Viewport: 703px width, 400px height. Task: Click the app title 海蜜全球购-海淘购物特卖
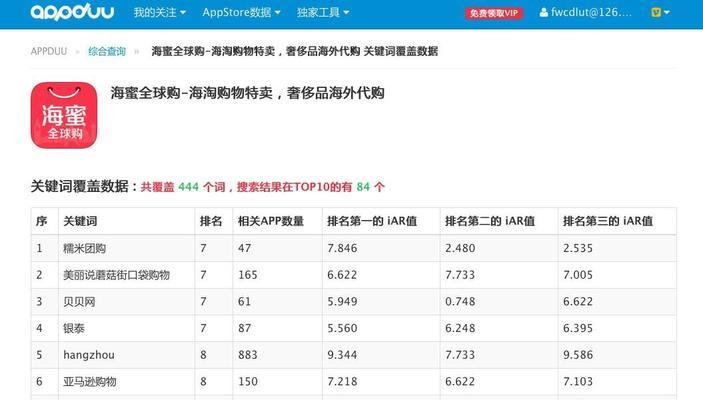247,93
